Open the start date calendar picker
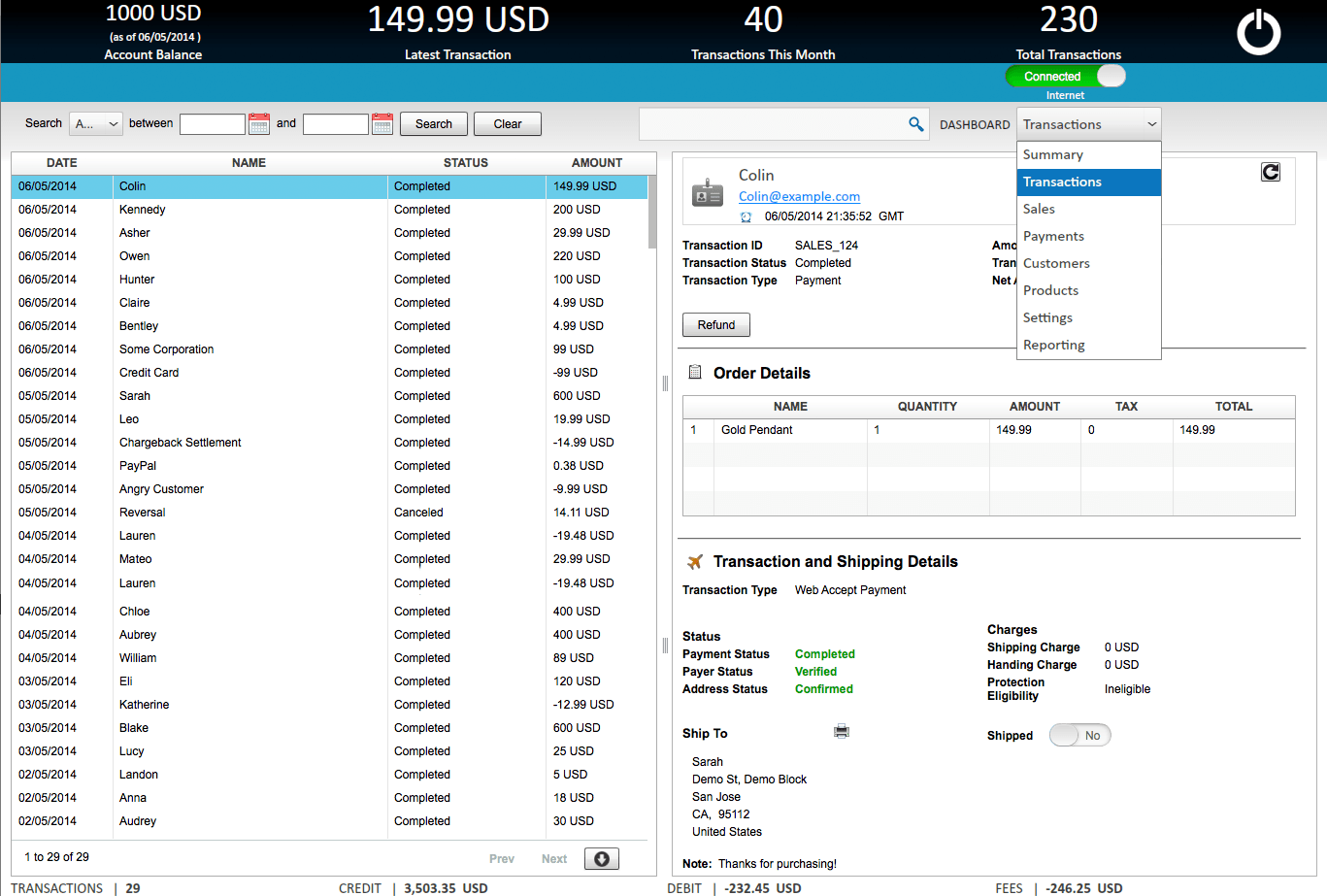1327x896 pixels. pos(259,123)
